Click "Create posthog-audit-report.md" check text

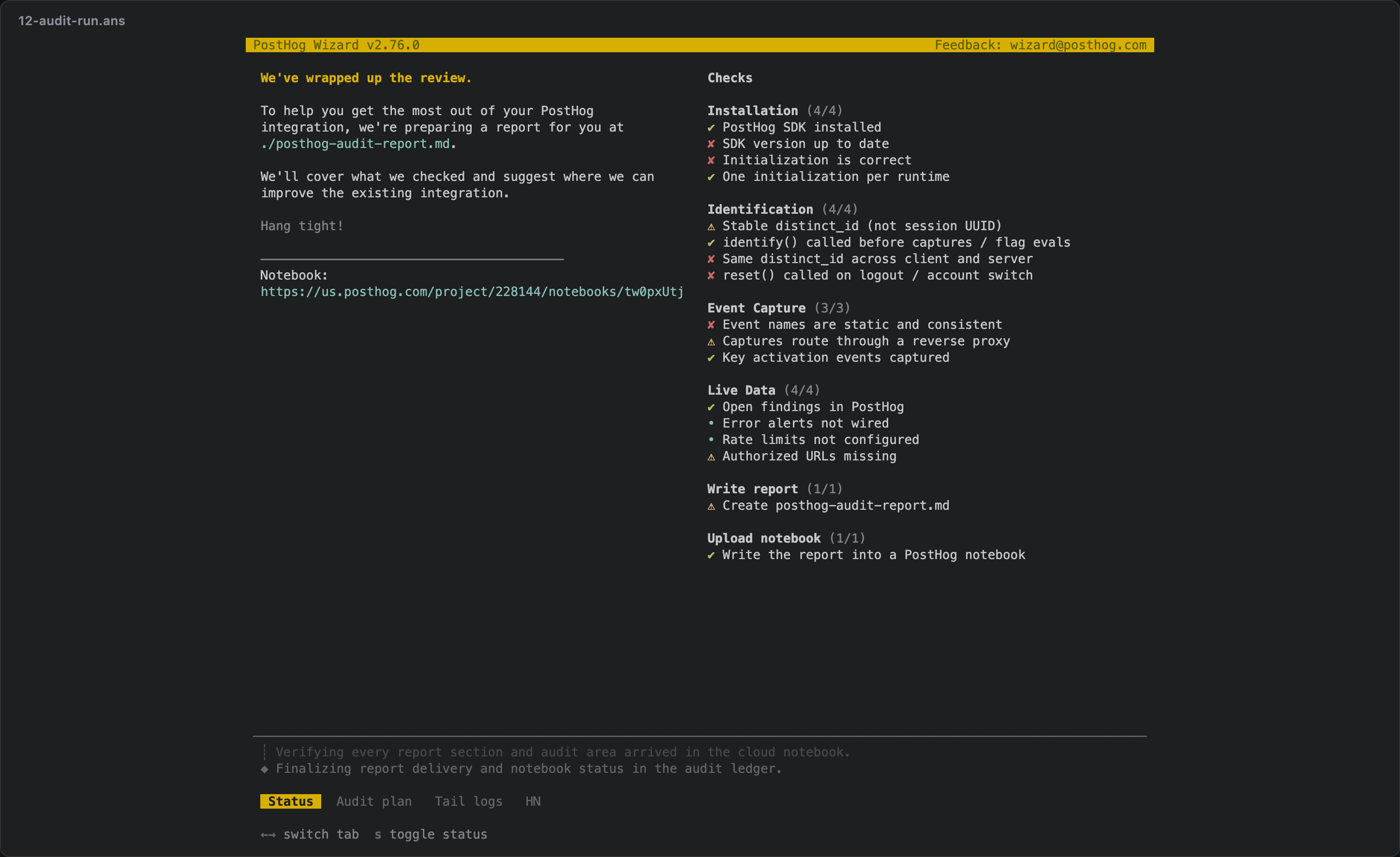point(836,506)
